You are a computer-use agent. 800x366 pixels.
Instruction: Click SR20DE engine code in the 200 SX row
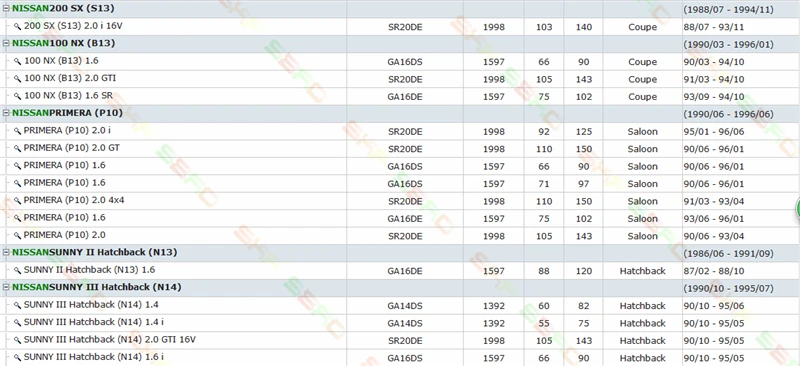405,27
